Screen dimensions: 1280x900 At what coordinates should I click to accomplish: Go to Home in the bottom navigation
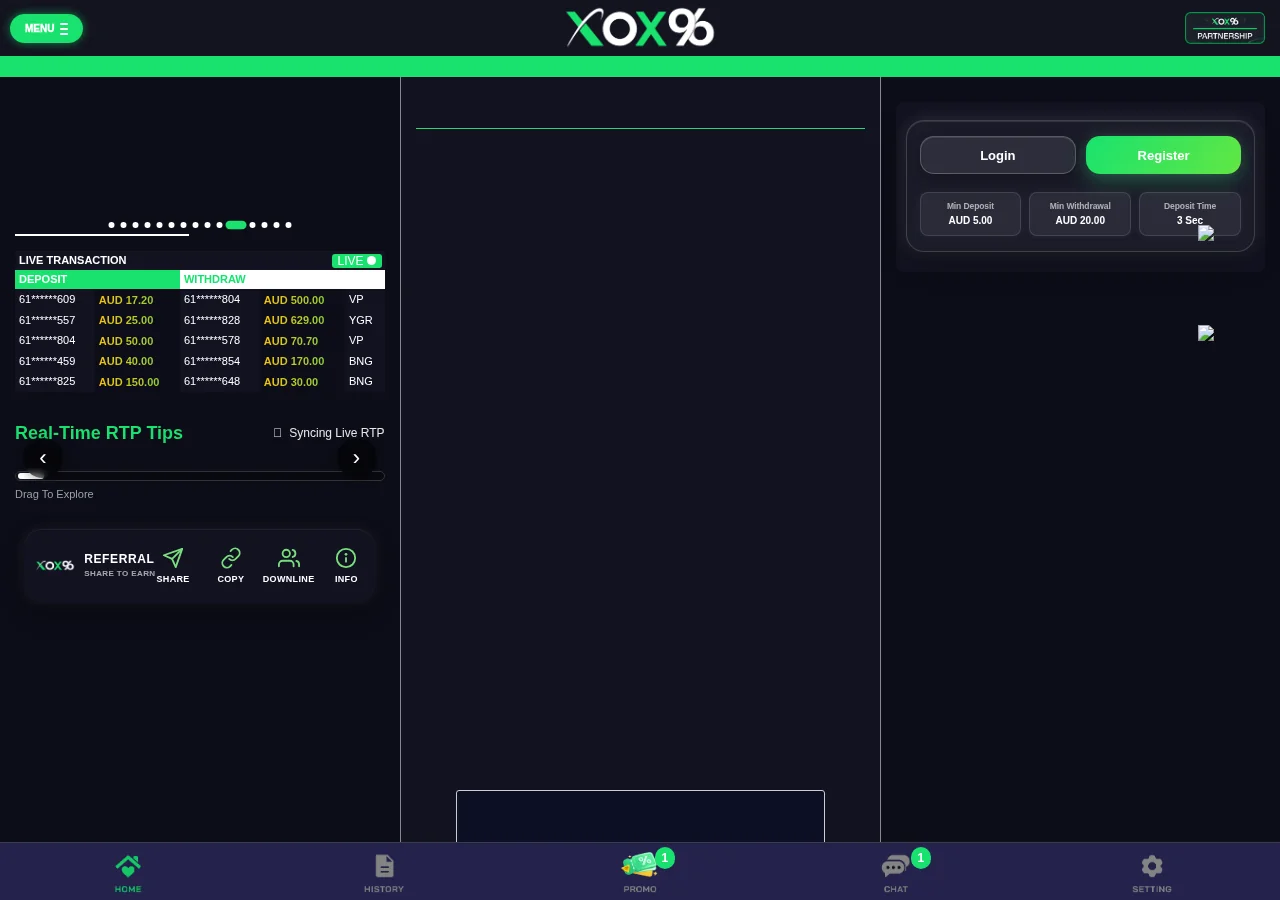128,872
